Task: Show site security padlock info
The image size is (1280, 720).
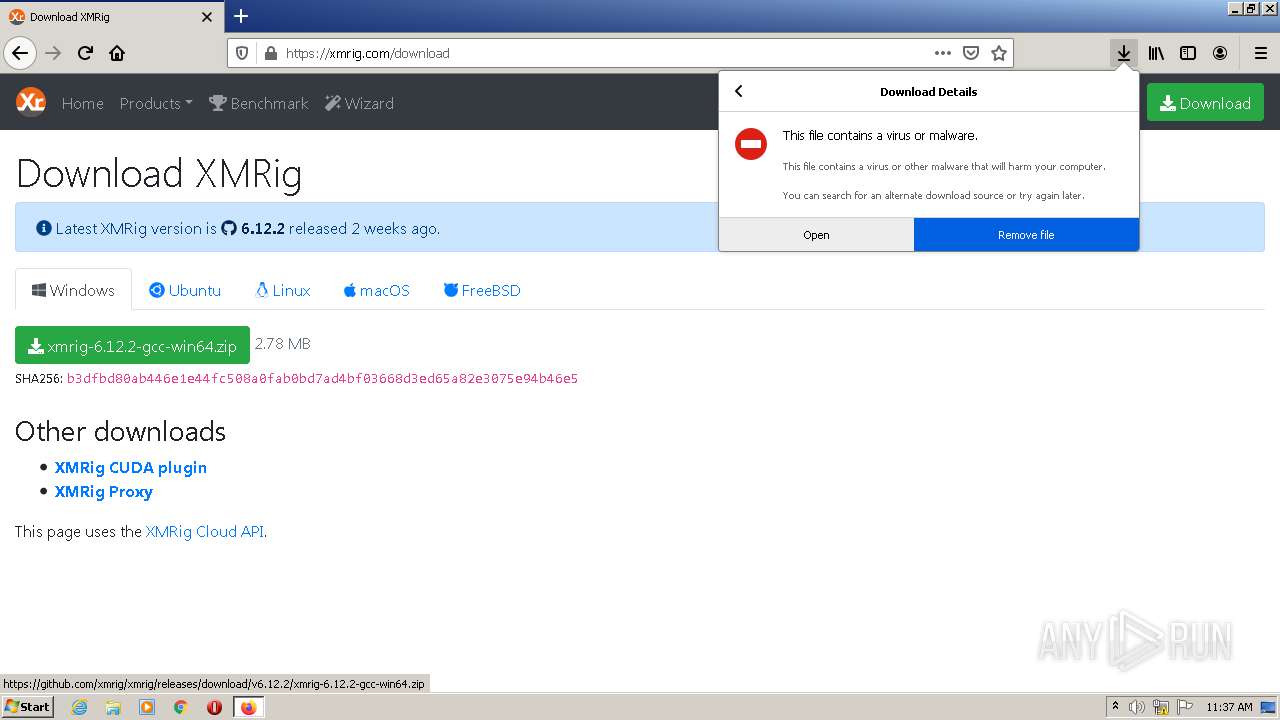Action: [270, 53]
